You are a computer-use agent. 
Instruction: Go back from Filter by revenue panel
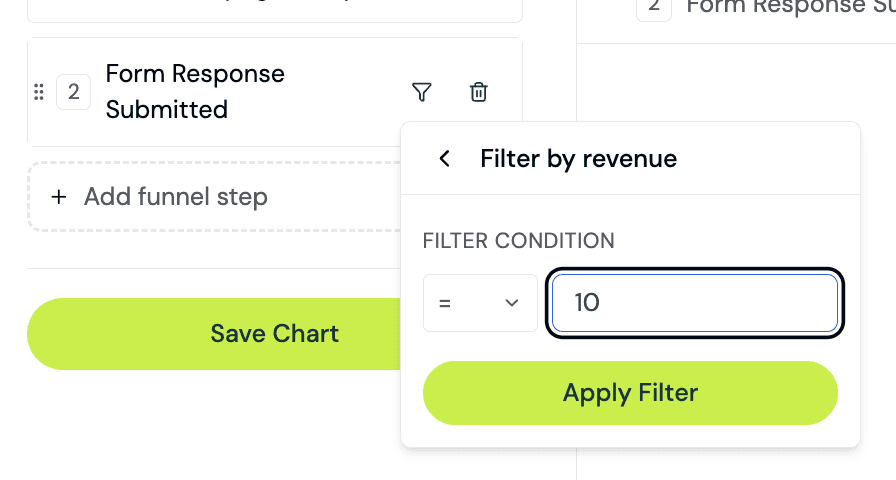[445, 158]
